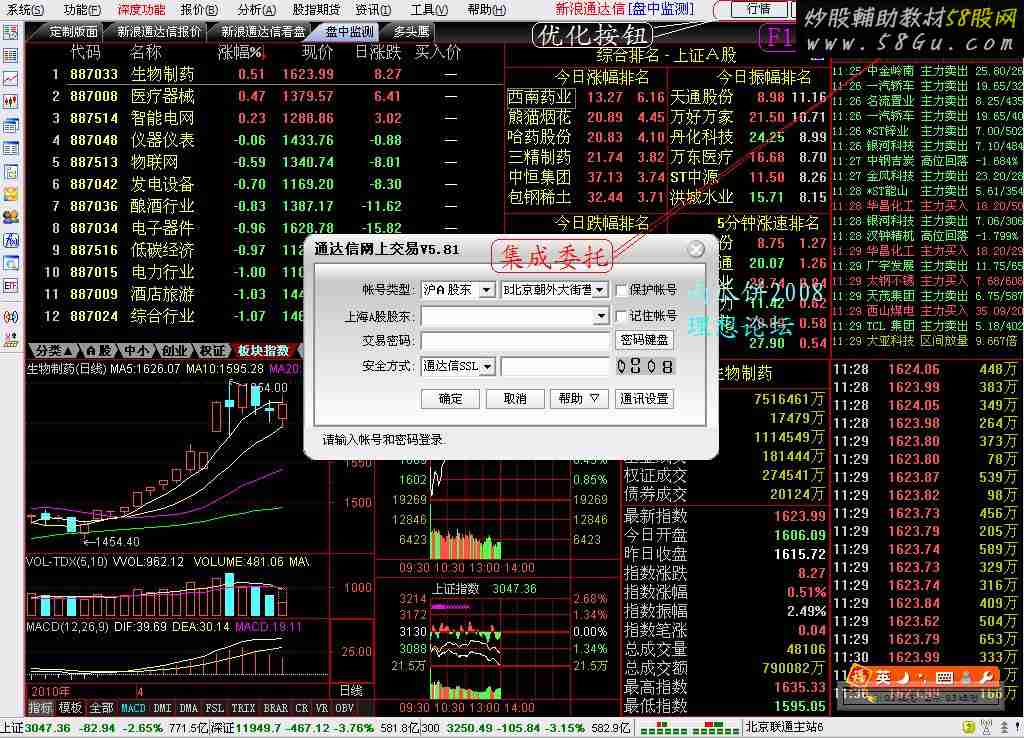Viewport: 1024px width, 738px height.
Task: Click the top quote-list icon in sidebar
Action: coord(10,32)
